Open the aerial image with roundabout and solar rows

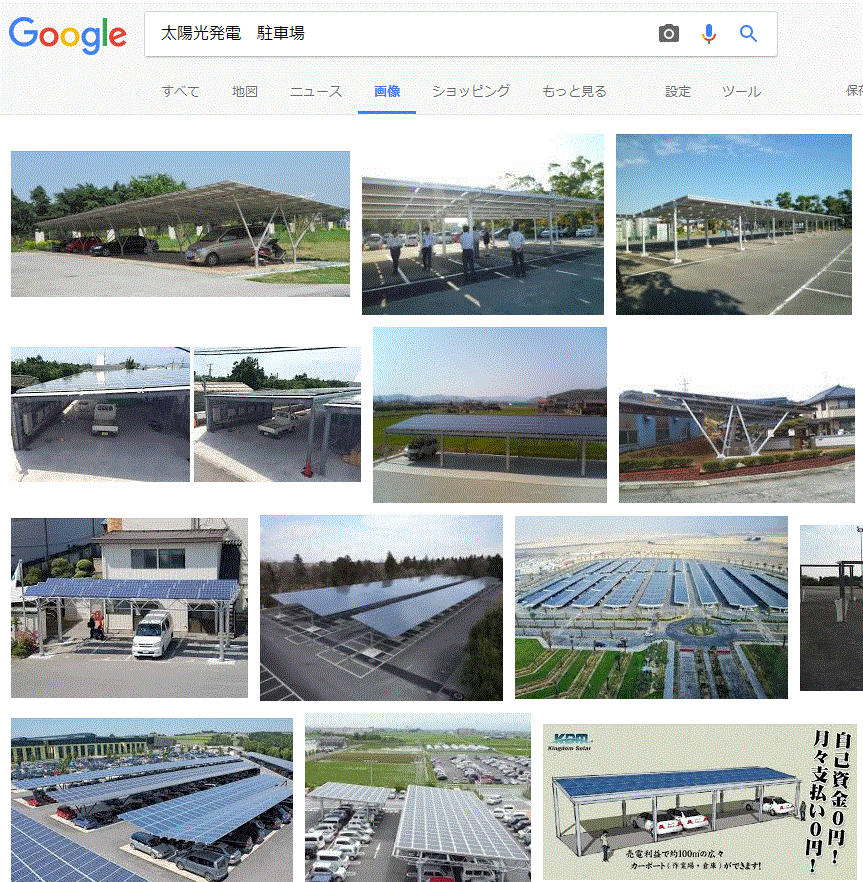(x=651, y=608)
